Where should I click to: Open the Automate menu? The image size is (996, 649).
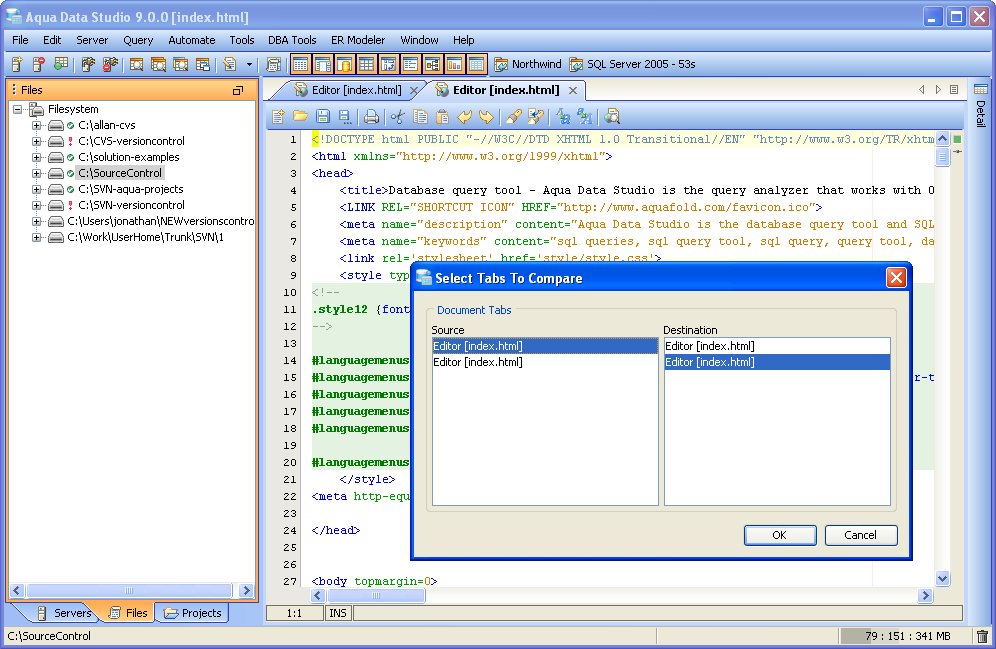pyautogui.click(x=191, y=40)
